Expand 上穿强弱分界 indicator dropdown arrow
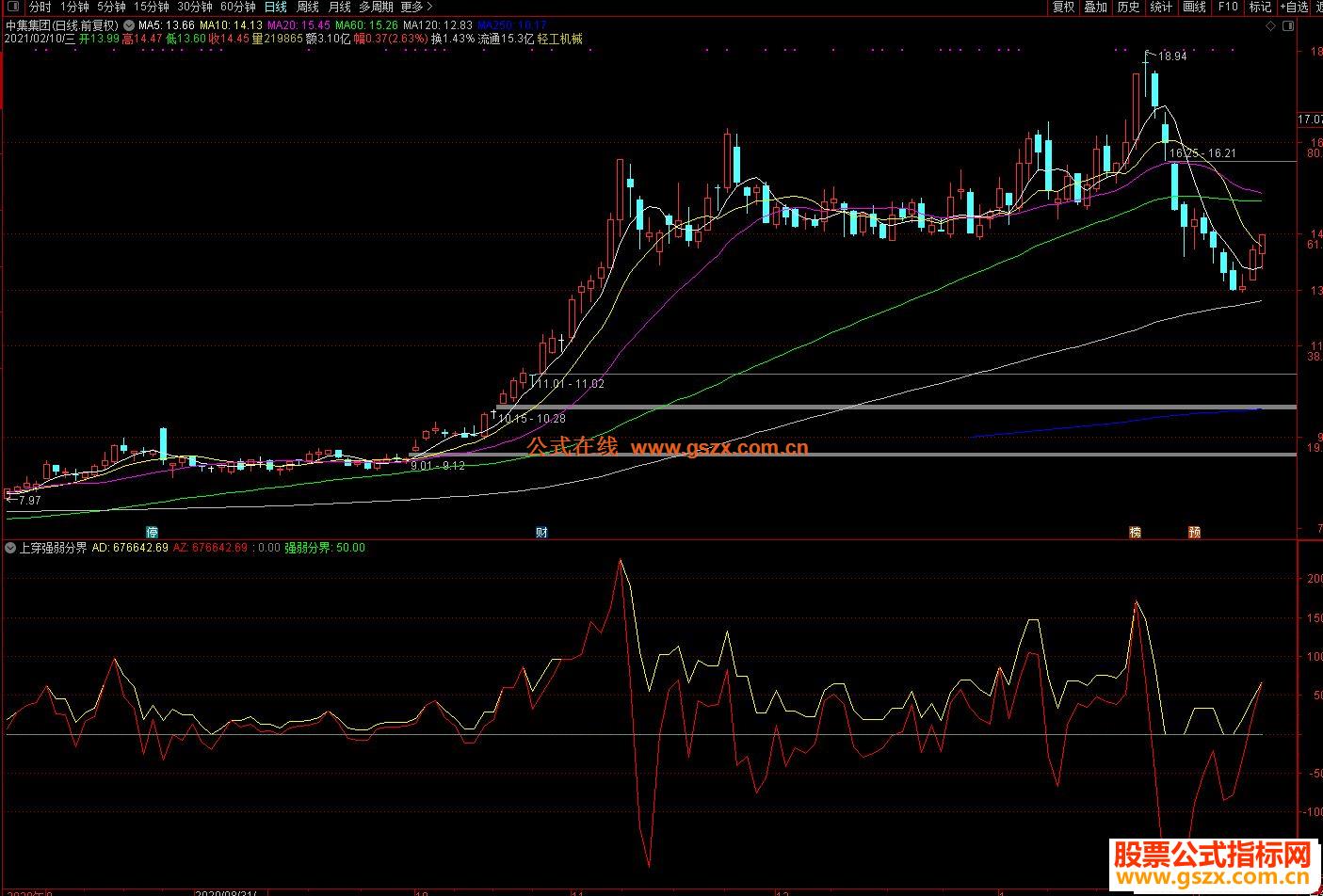The height and width of the screenshot is (896, 1323). 9,547
